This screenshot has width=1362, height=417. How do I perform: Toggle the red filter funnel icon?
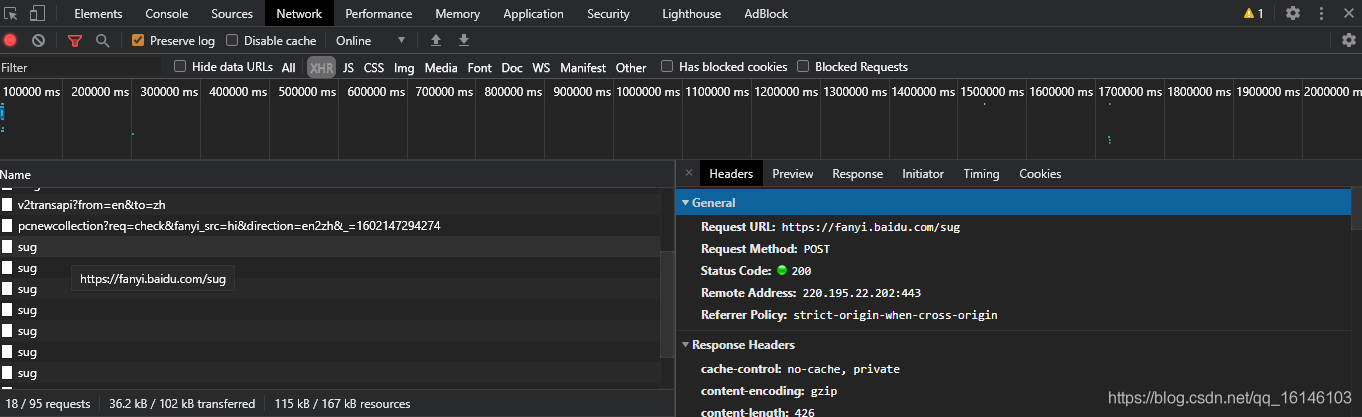(75, 40)
